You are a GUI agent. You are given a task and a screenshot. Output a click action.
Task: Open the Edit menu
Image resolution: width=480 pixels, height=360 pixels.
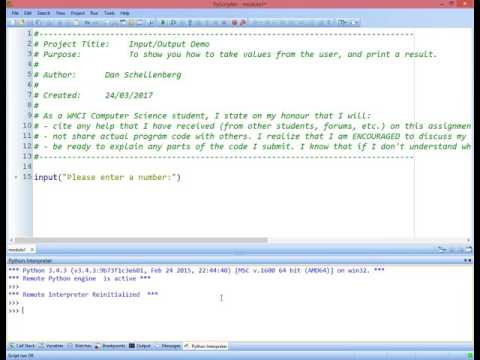coord(28,13)
